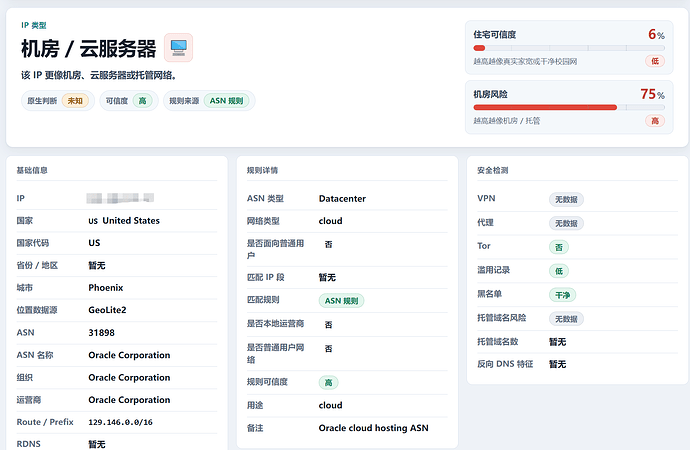Image resolution: width=690 pixels, height=450 pixels.
Task: Click the 规则详情 section heading
Action: 262,170
